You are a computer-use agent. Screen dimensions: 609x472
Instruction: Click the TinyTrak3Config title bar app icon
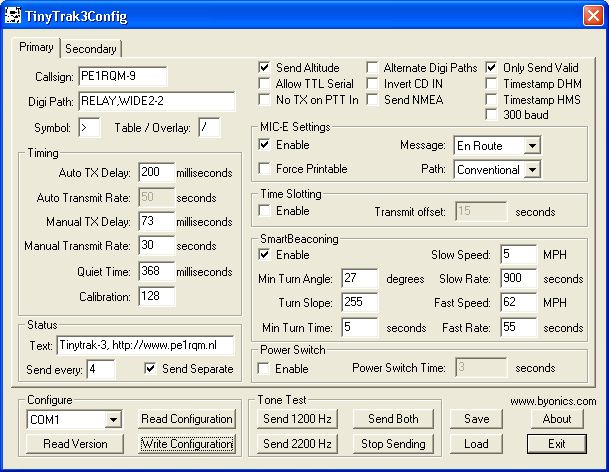pyautogui.click(x=12, y=16)
